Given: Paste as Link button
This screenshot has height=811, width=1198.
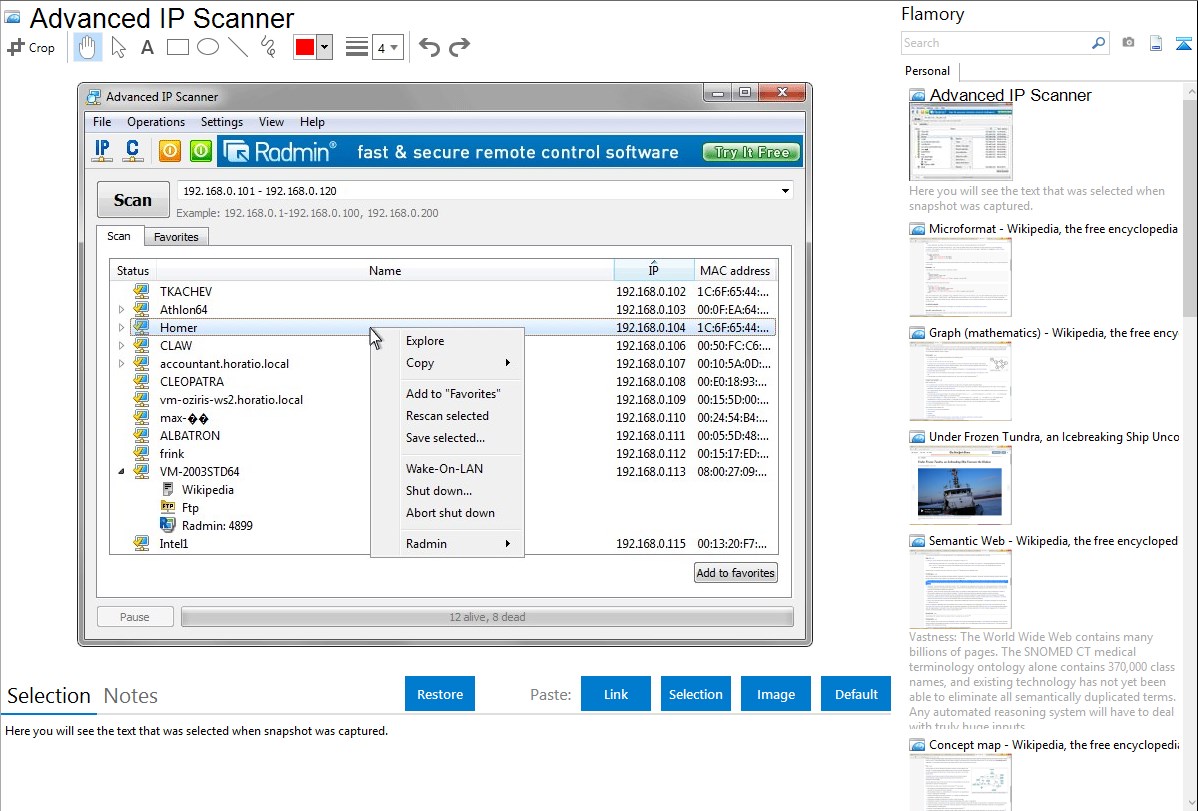Looking at the screenshot, I should pyautogui.click(x=615, y=694).
